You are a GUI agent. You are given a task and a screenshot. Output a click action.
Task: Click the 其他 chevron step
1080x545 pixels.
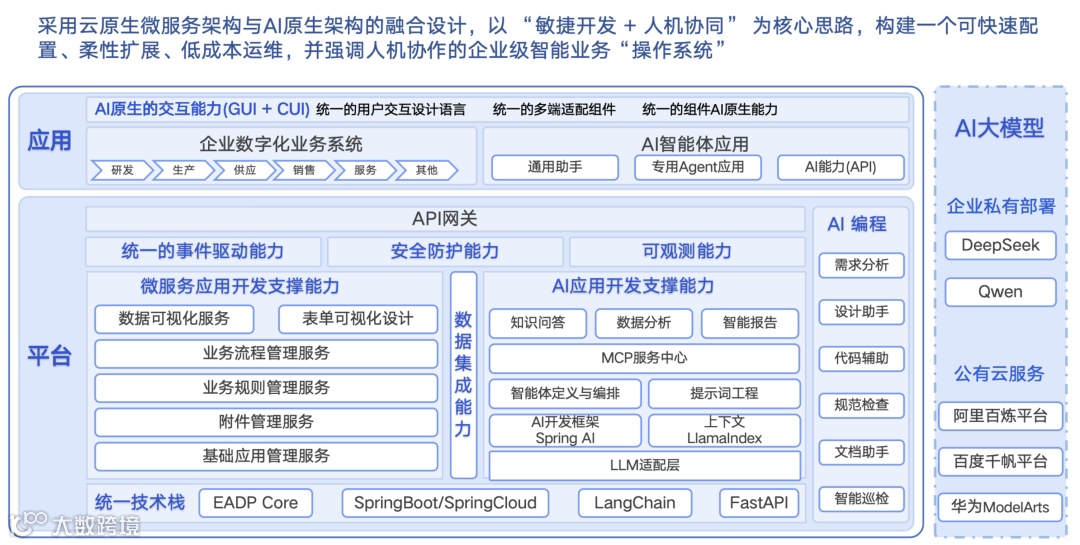[x=426, y=170]
